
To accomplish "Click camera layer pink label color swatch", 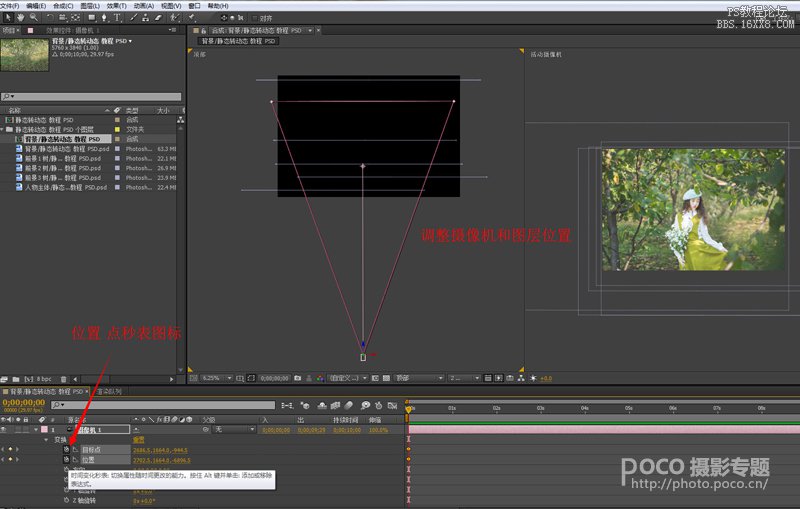I will tap(44, 429).
